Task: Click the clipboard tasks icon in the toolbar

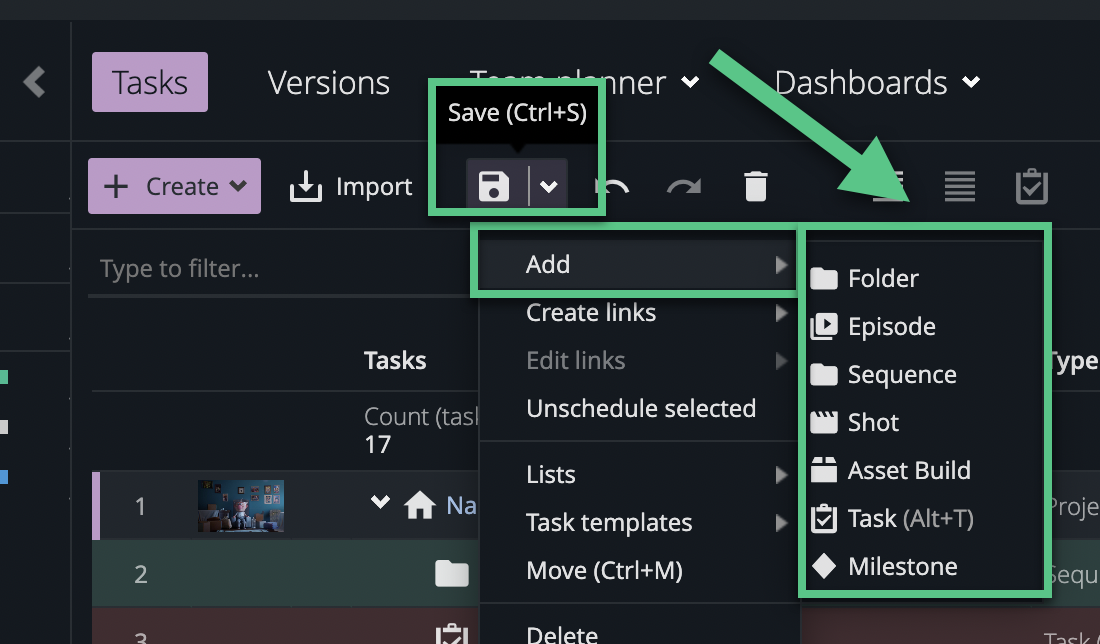Action: [x=1032, y=185]
